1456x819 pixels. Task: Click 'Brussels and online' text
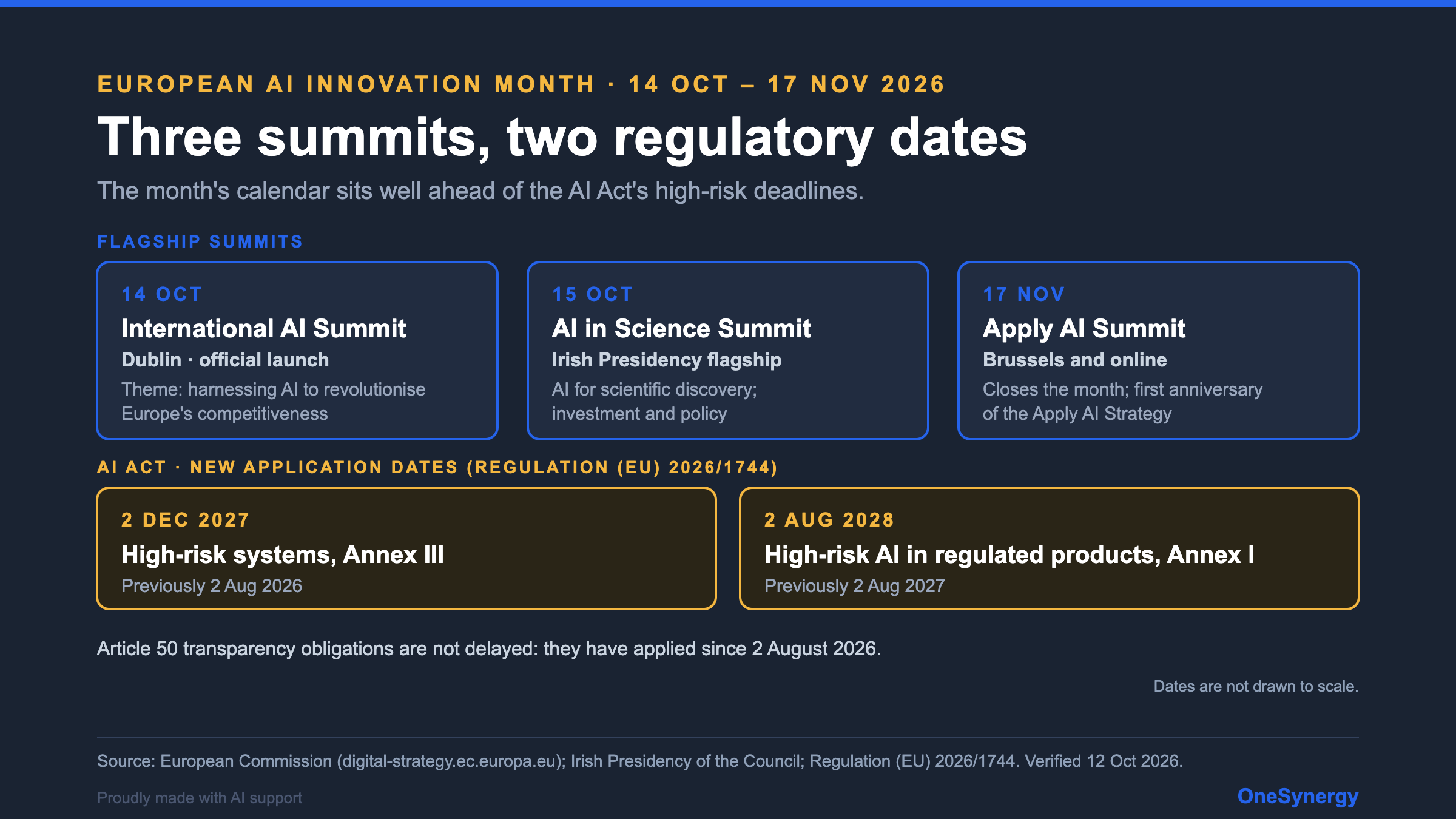1075,360
